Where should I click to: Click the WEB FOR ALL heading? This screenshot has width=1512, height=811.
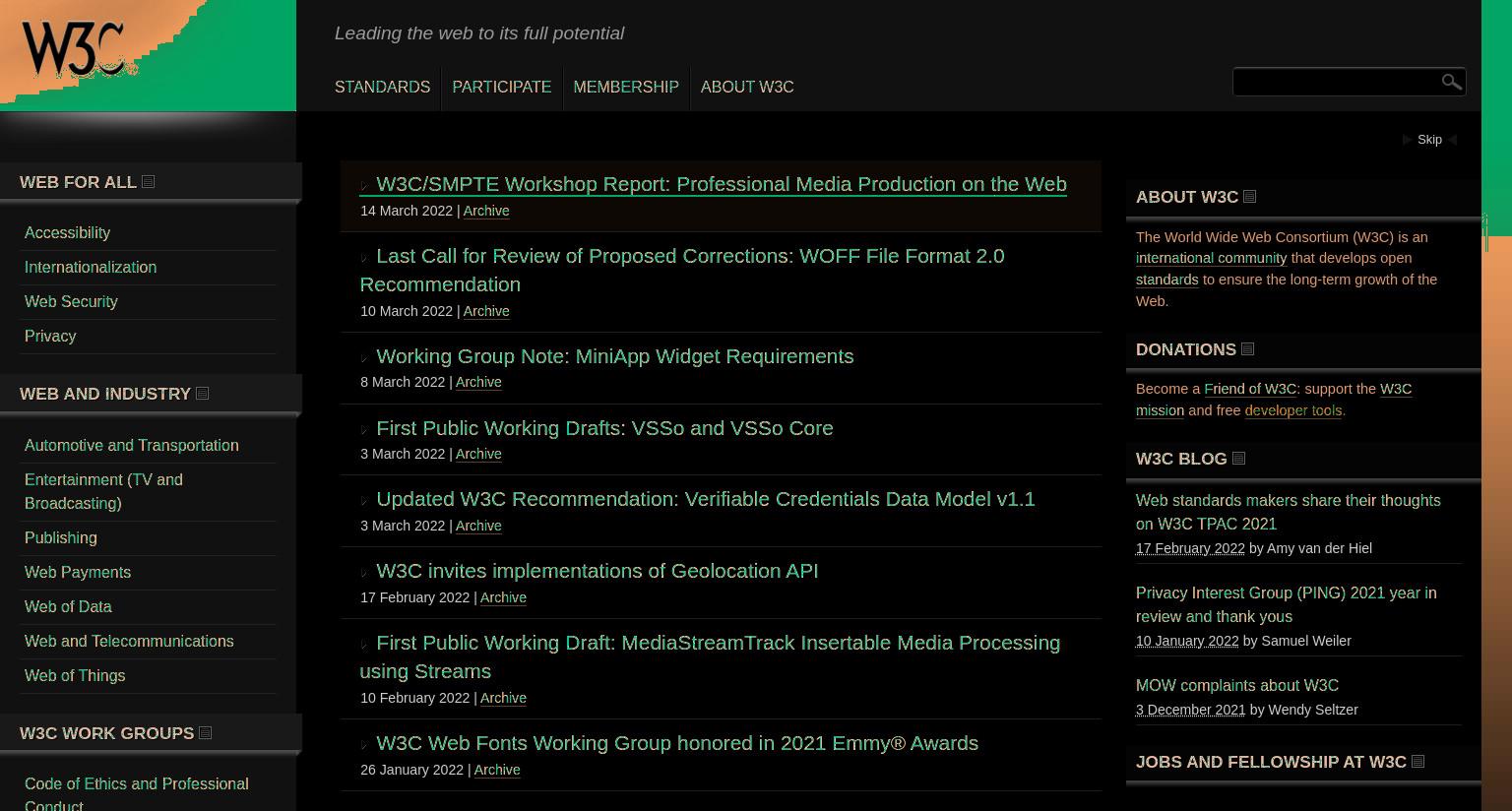(x=78, y=182)
